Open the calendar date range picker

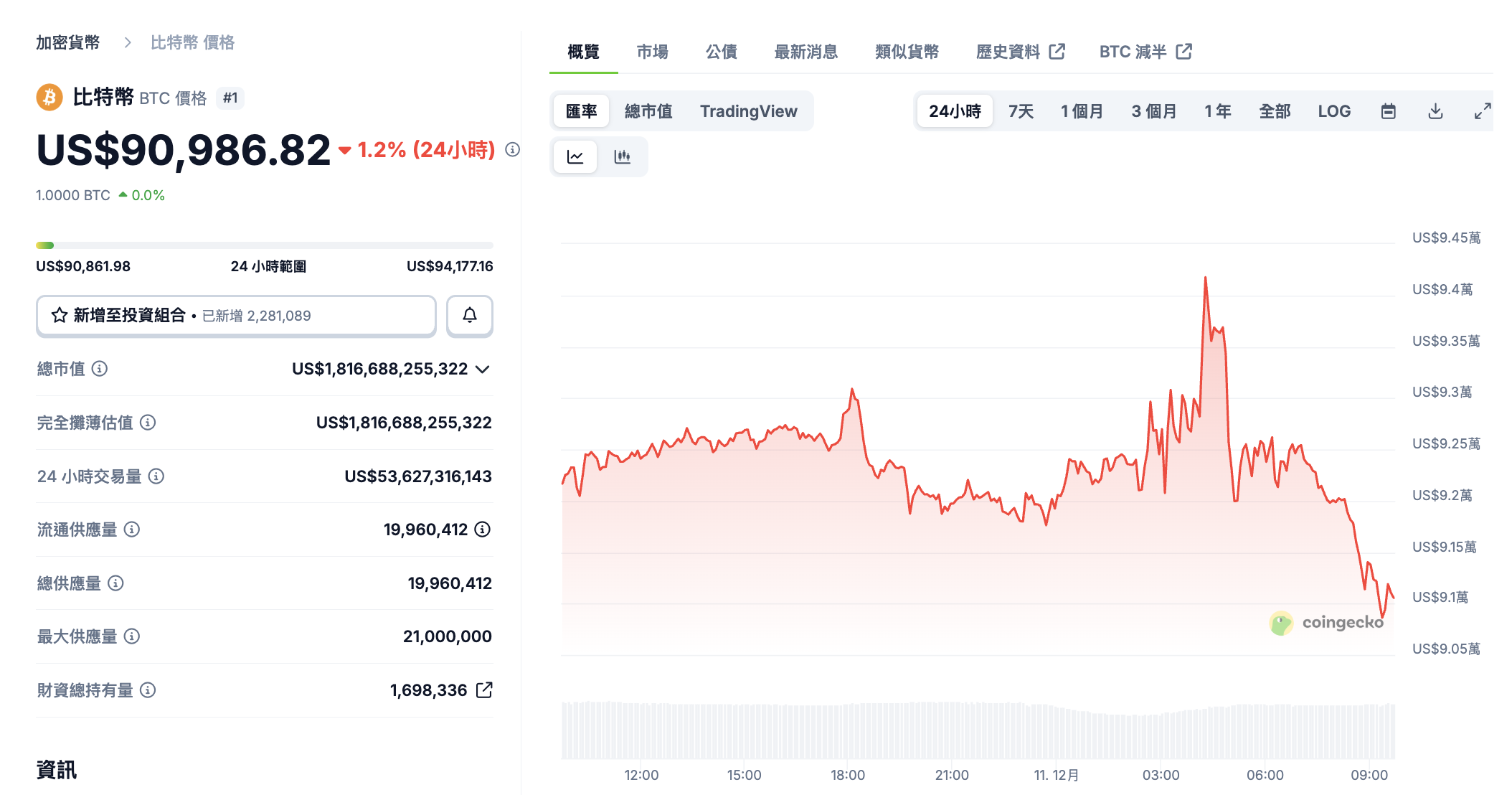click(x=1388, y=111)
